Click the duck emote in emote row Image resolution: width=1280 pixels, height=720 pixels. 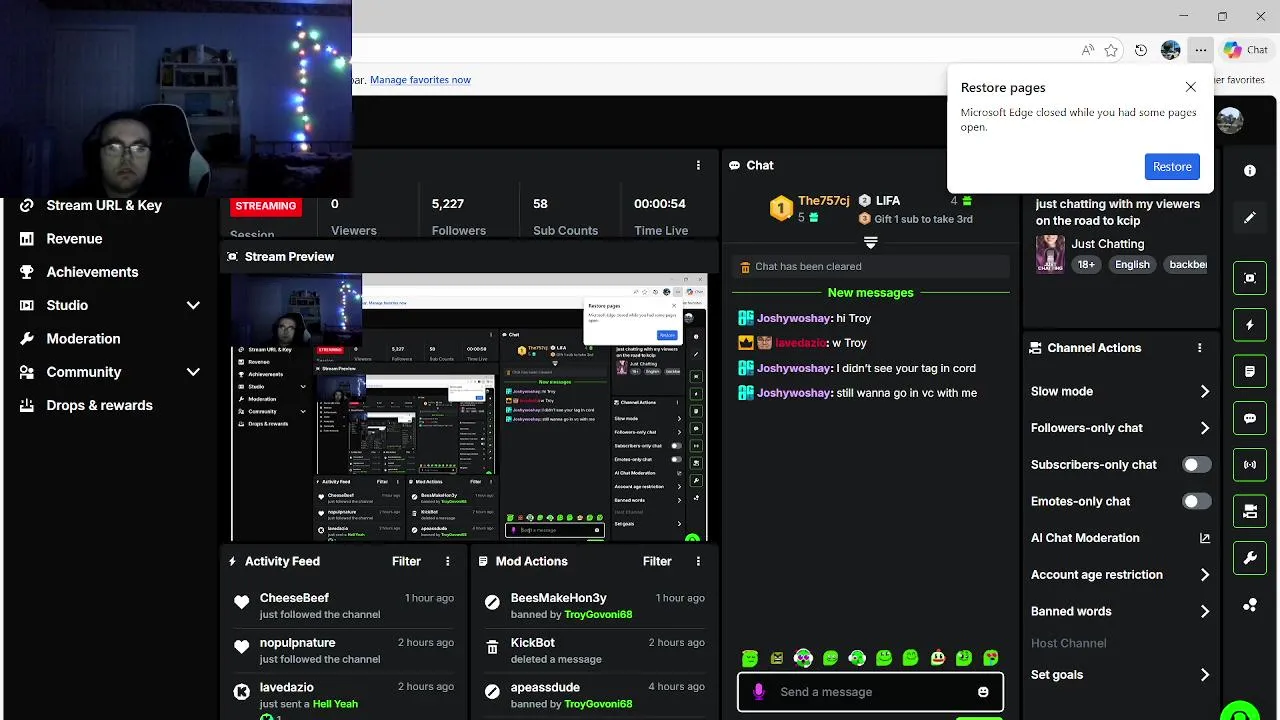[937, 658]
